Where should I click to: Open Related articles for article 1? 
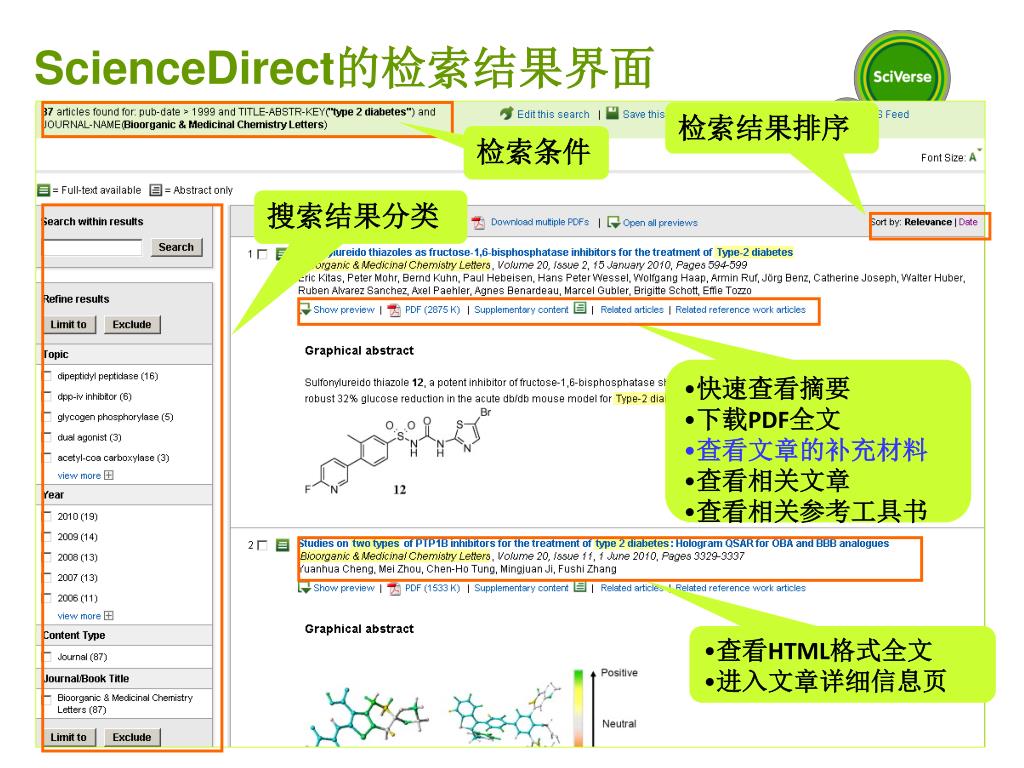point(632,310)
